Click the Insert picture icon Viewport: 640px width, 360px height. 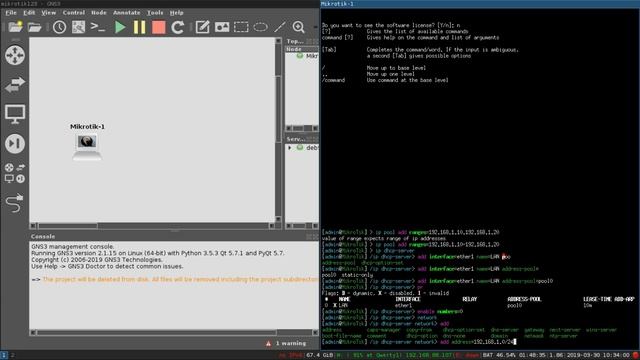tap(222, 27)
